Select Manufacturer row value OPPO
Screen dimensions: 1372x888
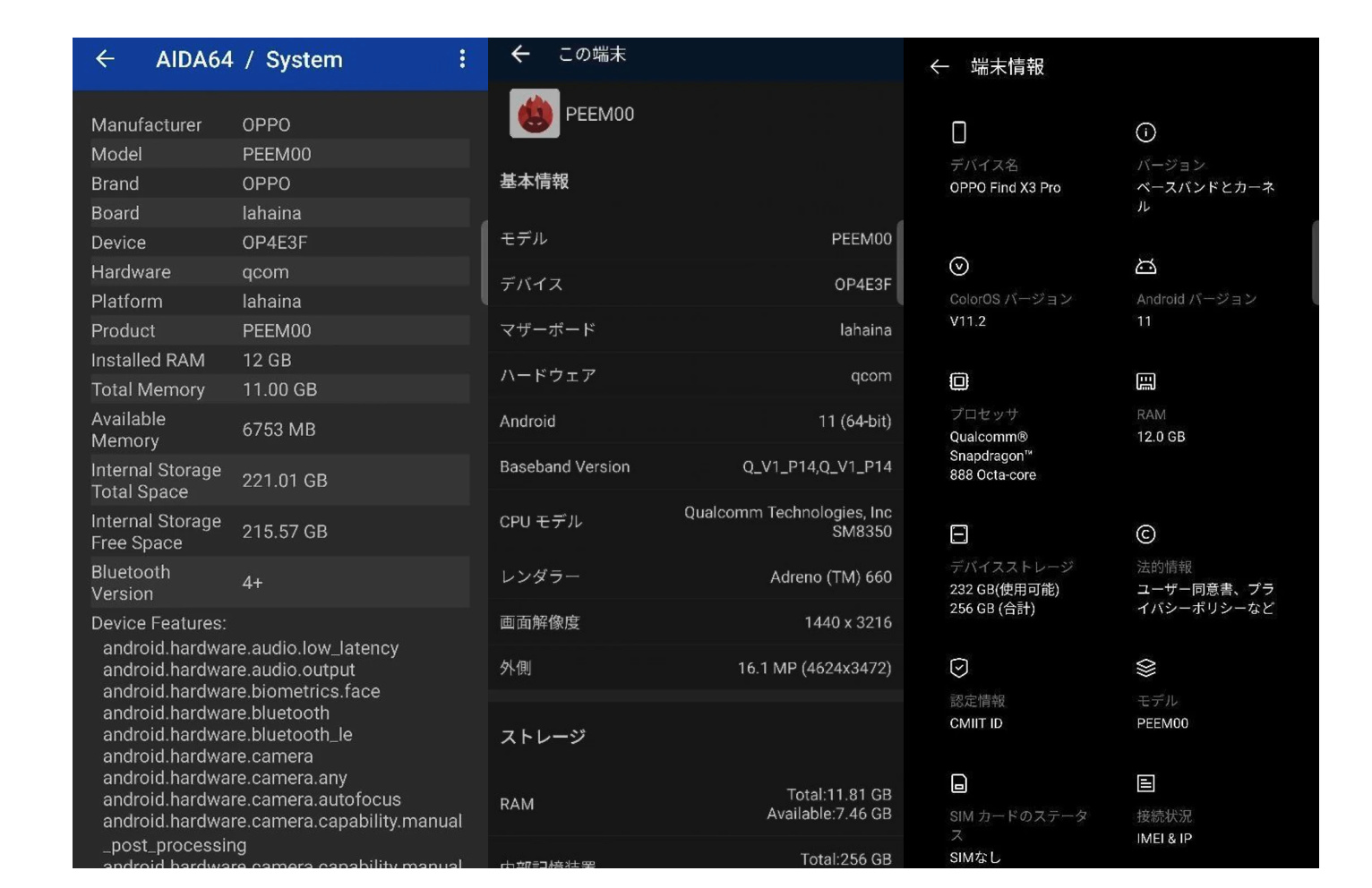coord(266,125)
